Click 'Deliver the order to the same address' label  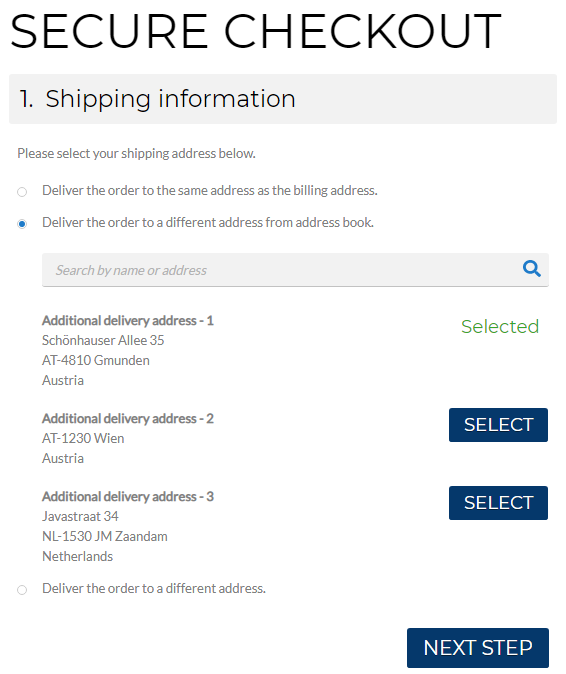(x=210, y=190)
